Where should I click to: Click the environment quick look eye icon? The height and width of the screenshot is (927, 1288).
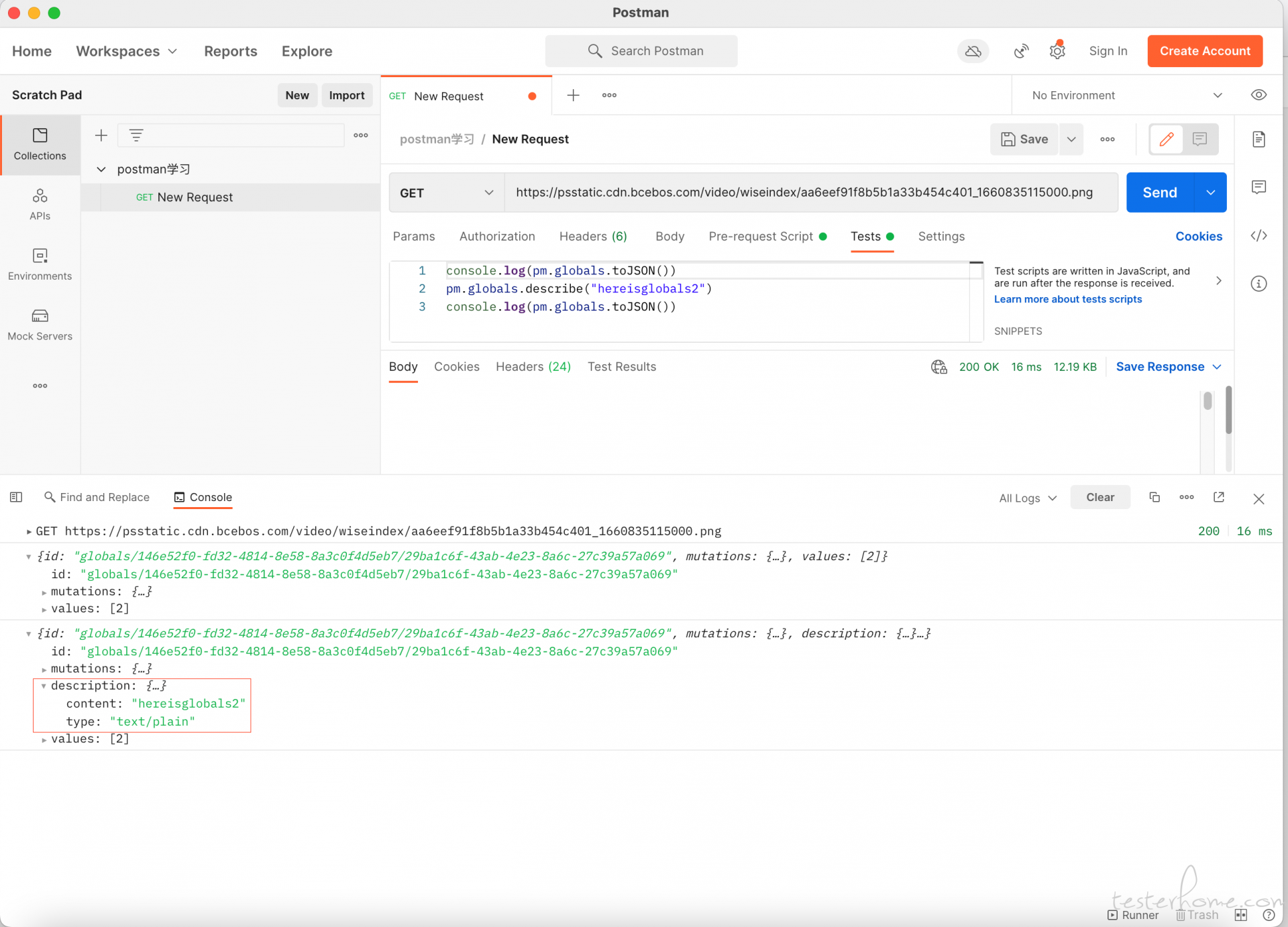click(x=1258, y=95)
